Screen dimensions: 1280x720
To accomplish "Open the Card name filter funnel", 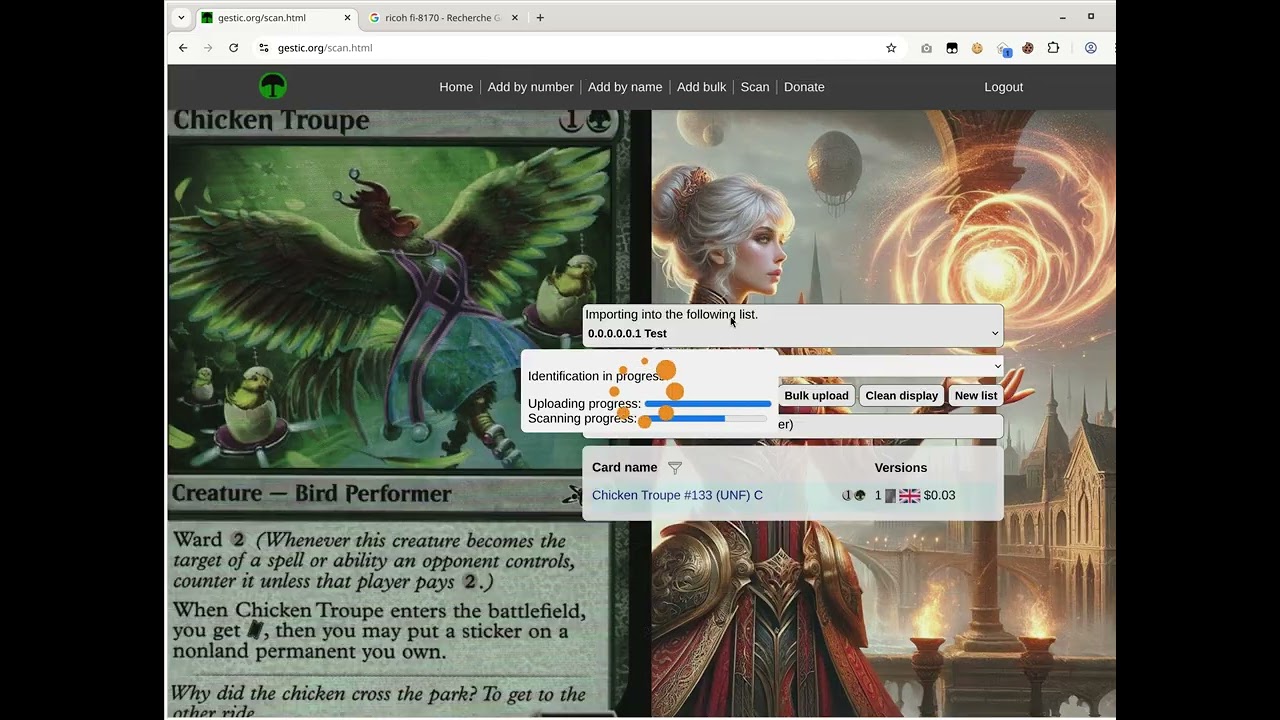I will tap(675, 468).
